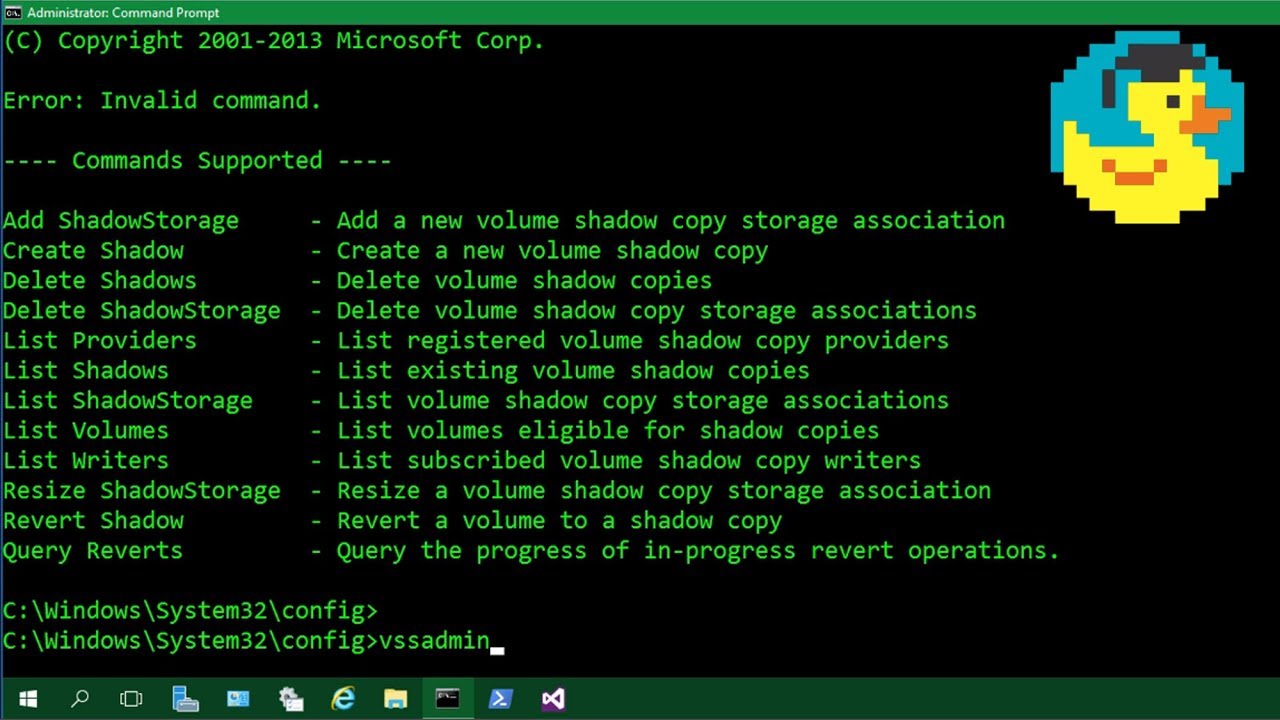Click 'Delete volume shadow copies' description
This screenshot has width=1280, height=720.
click(x=524, y=280)
